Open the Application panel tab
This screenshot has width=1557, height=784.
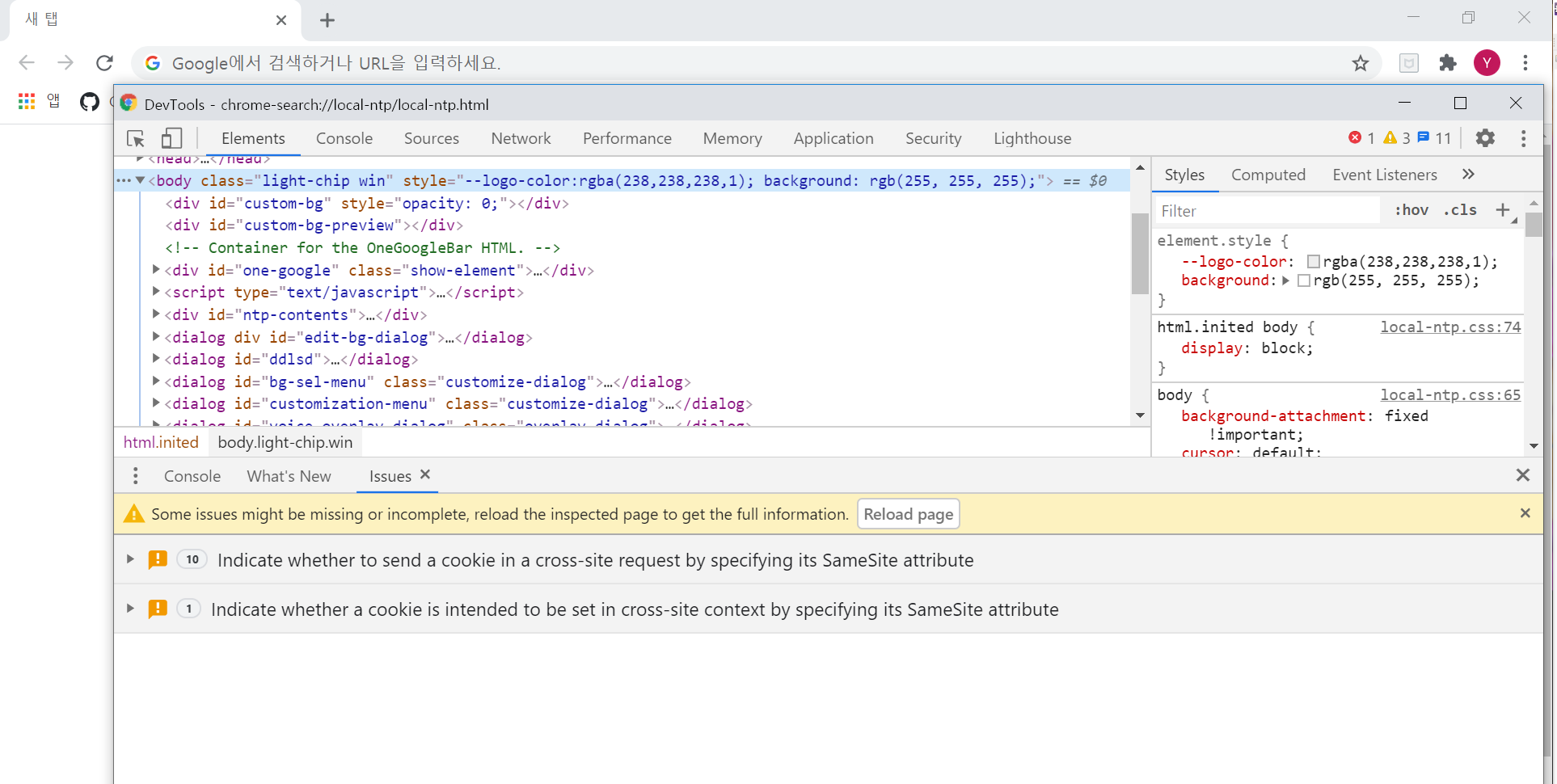[833, 138]
